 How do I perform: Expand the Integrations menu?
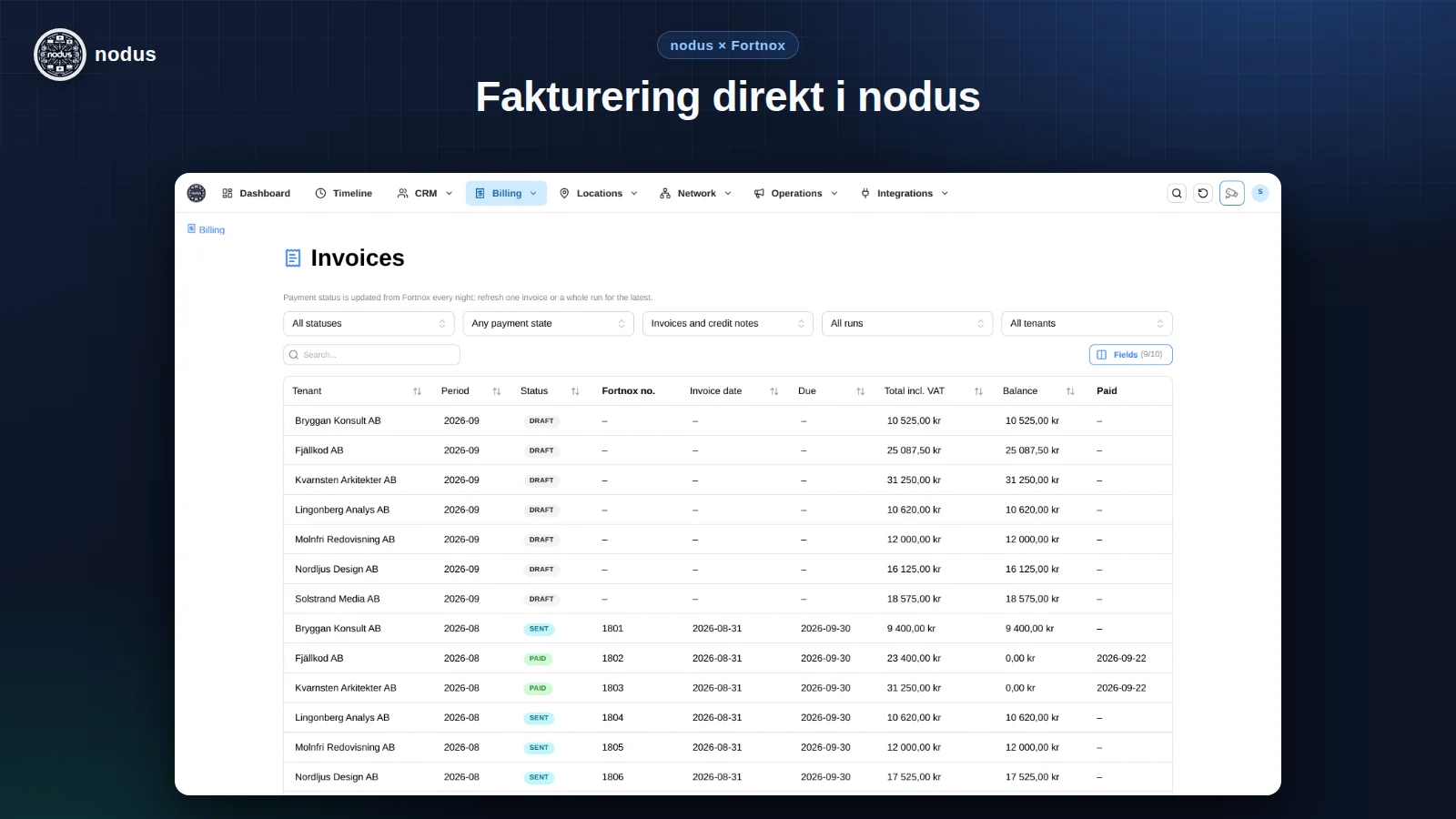pyautogui.click(x=905, y=193)
